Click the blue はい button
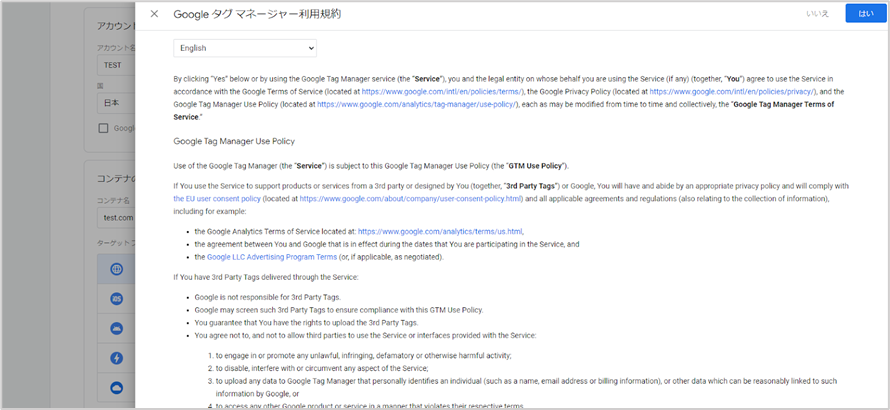The height and width of the screenshot is (410, 890). pos(866,14)
